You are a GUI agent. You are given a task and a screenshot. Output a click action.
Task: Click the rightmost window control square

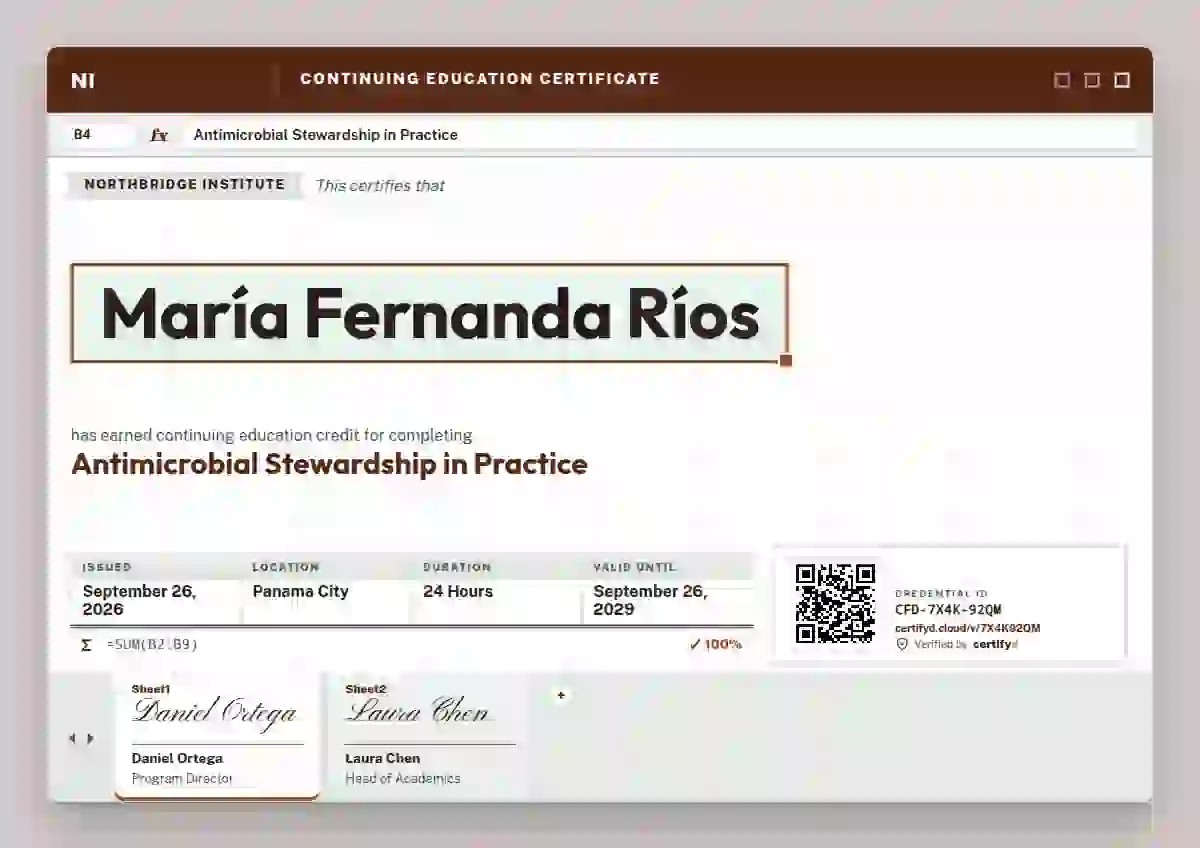point(1122,80)
